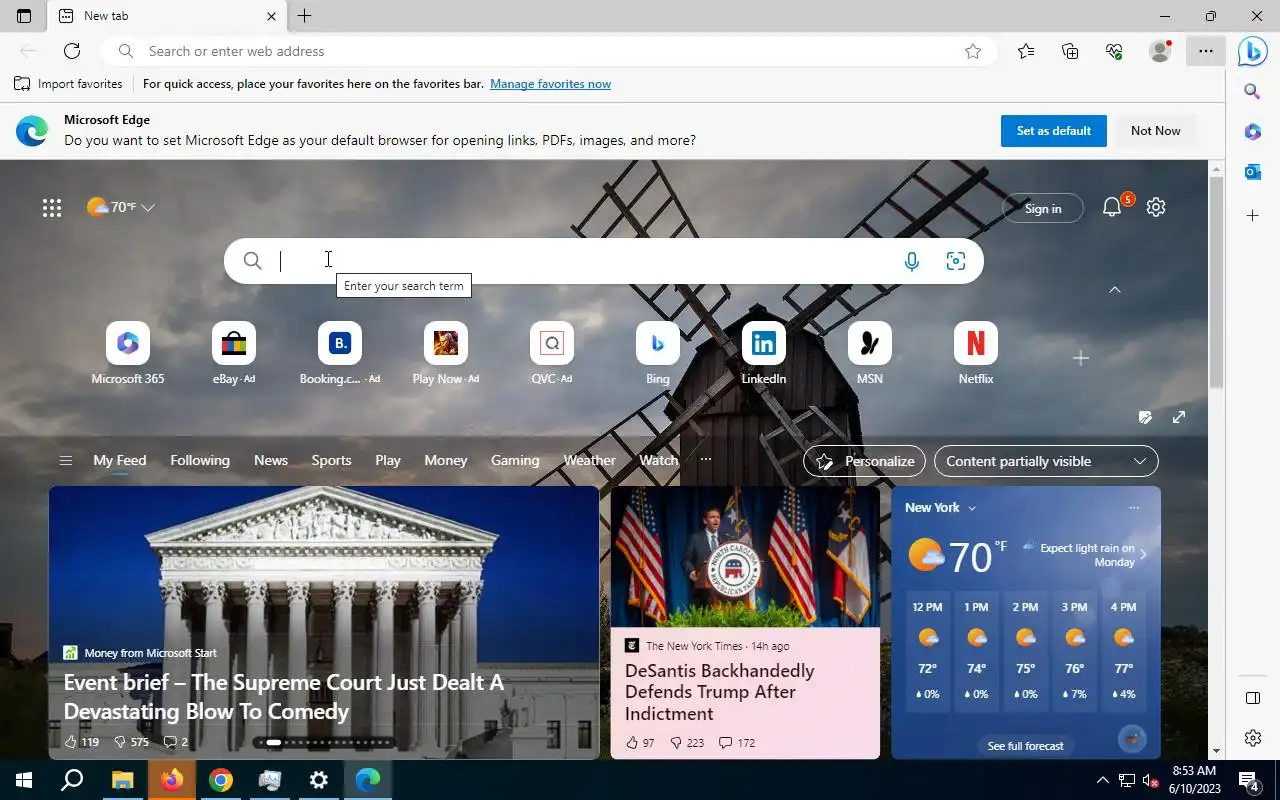Open Settings and more ellipsis menu
Screen dimensions: 1280x800
click(1206, 51)
